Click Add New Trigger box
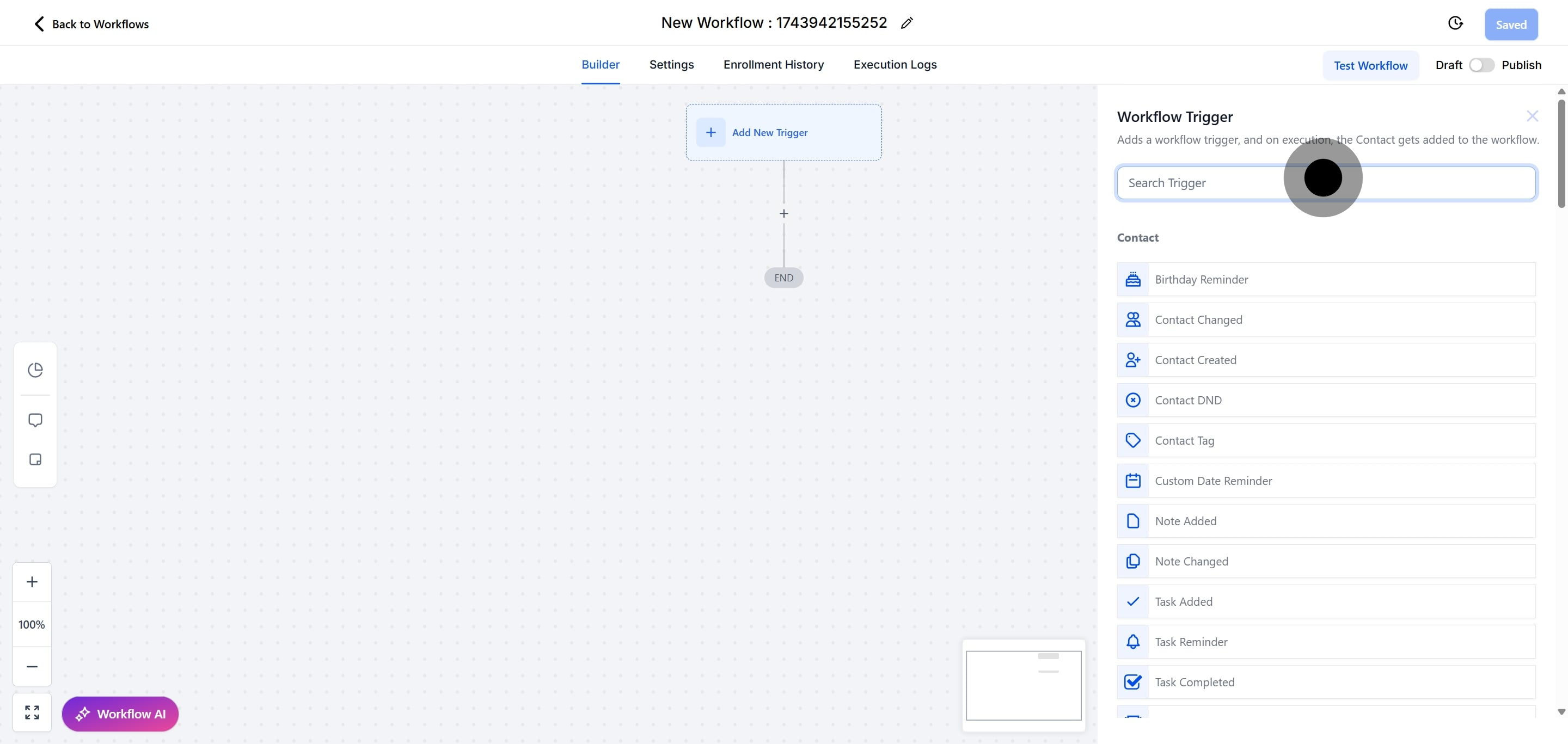The image size is (1568, 744). tap(783, 133)
